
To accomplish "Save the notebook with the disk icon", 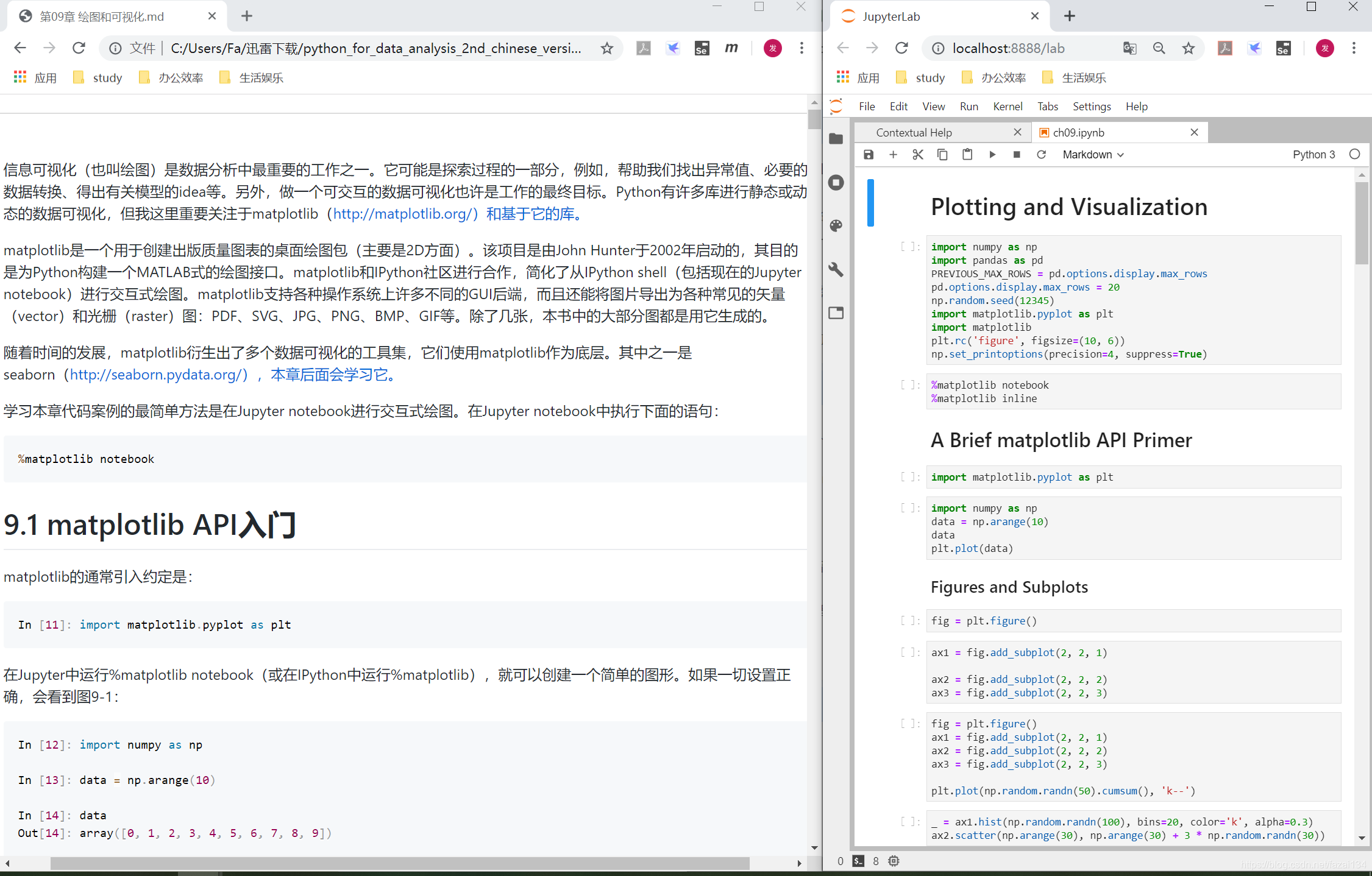I will tap(869, 155).
